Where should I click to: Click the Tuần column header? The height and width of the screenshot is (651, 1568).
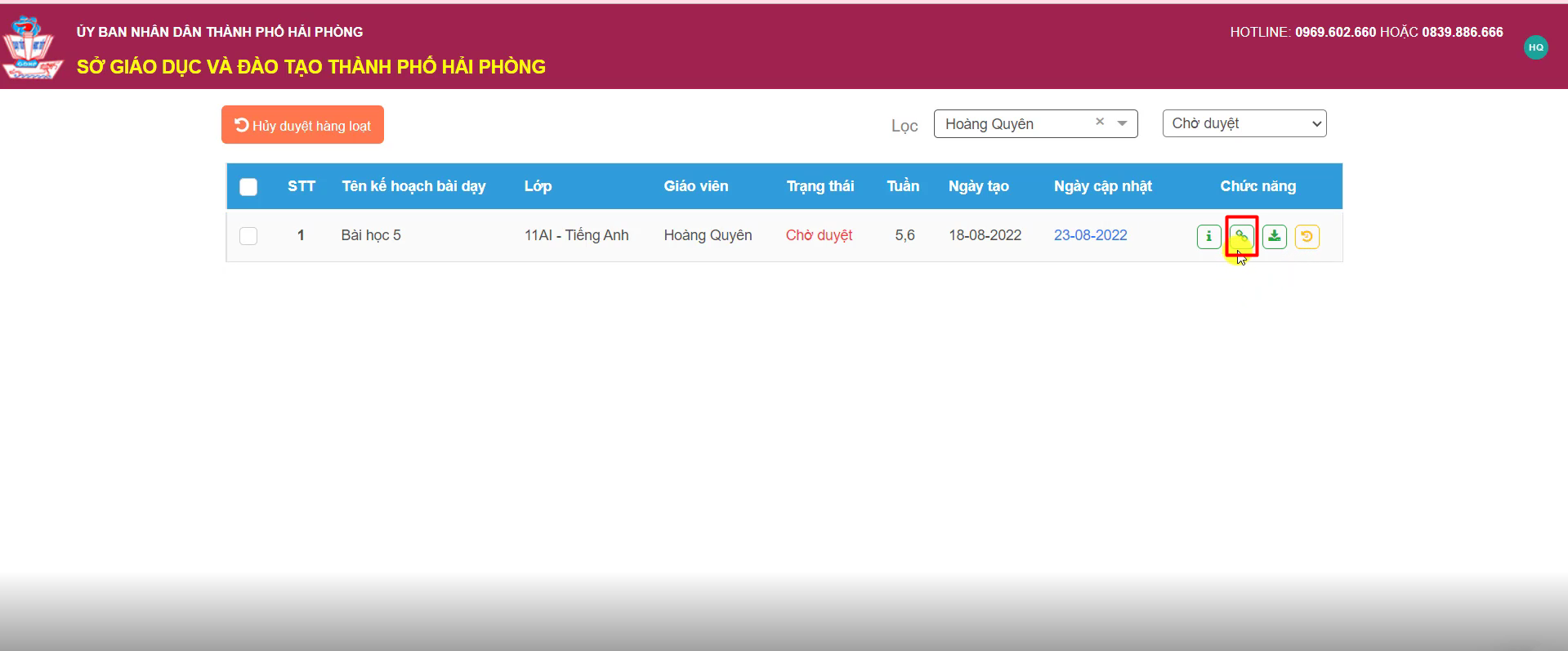click(903, 186)
